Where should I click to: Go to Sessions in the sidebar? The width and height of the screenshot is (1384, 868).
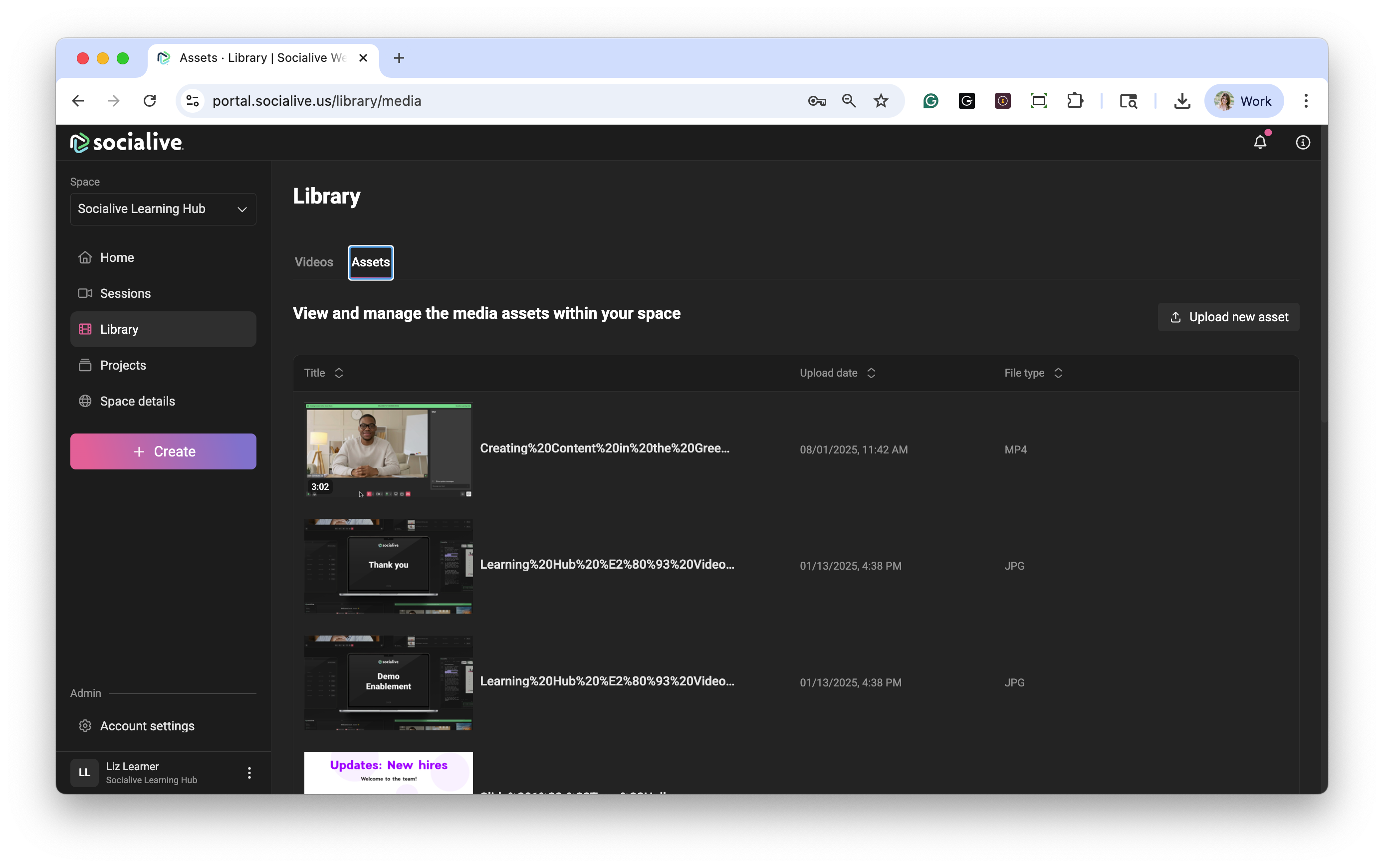pyautogui.click(x=125, y=293)
